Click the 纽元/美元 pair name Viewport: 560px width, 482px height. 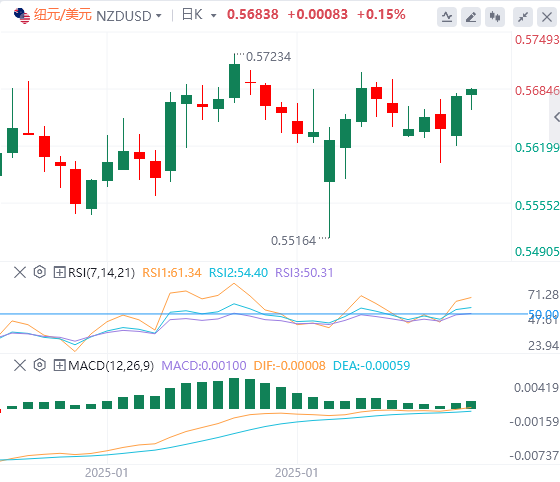(x=63, y=15)
